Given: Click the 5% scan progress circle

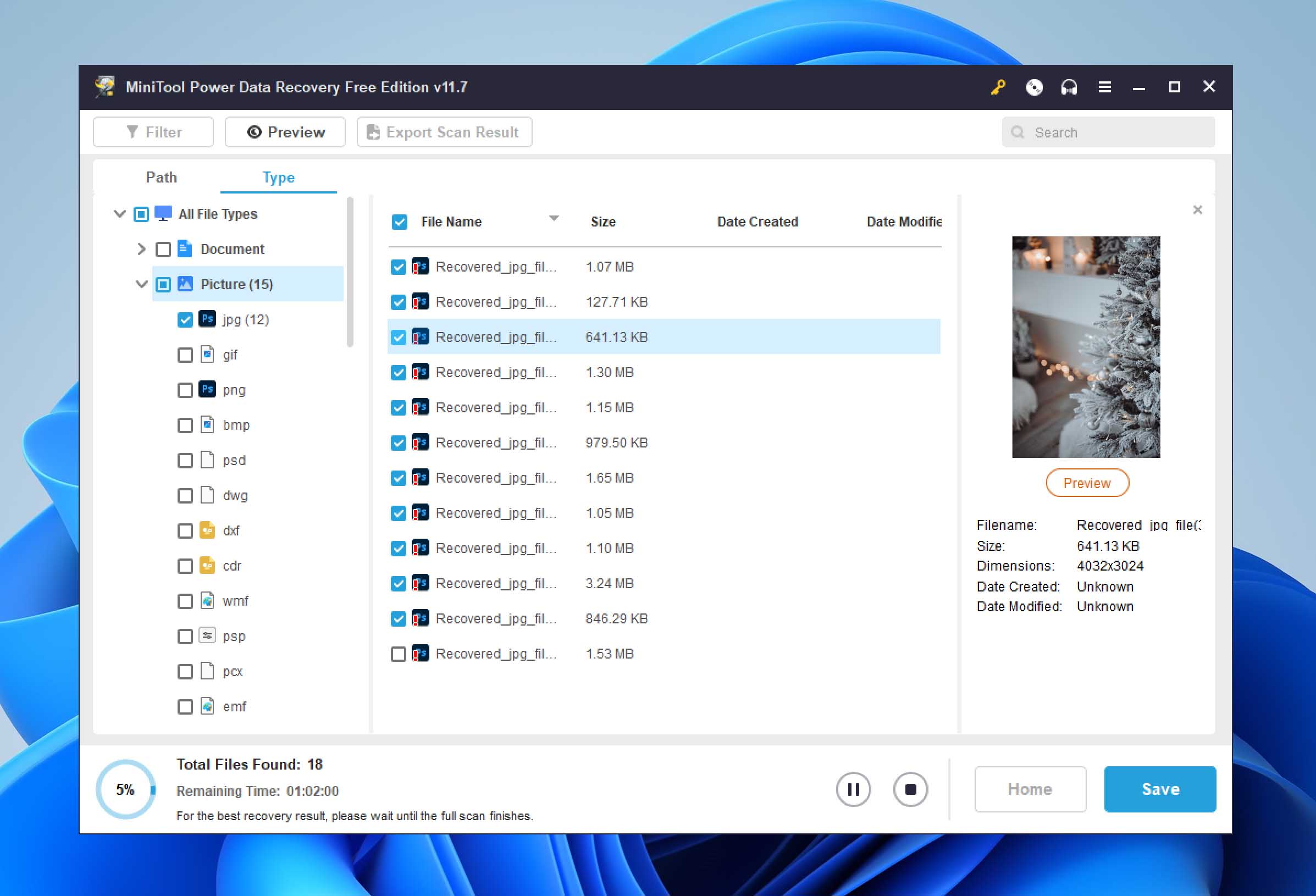Looking at the screenshot, I should pyautogui.click(x=126, y=789).
